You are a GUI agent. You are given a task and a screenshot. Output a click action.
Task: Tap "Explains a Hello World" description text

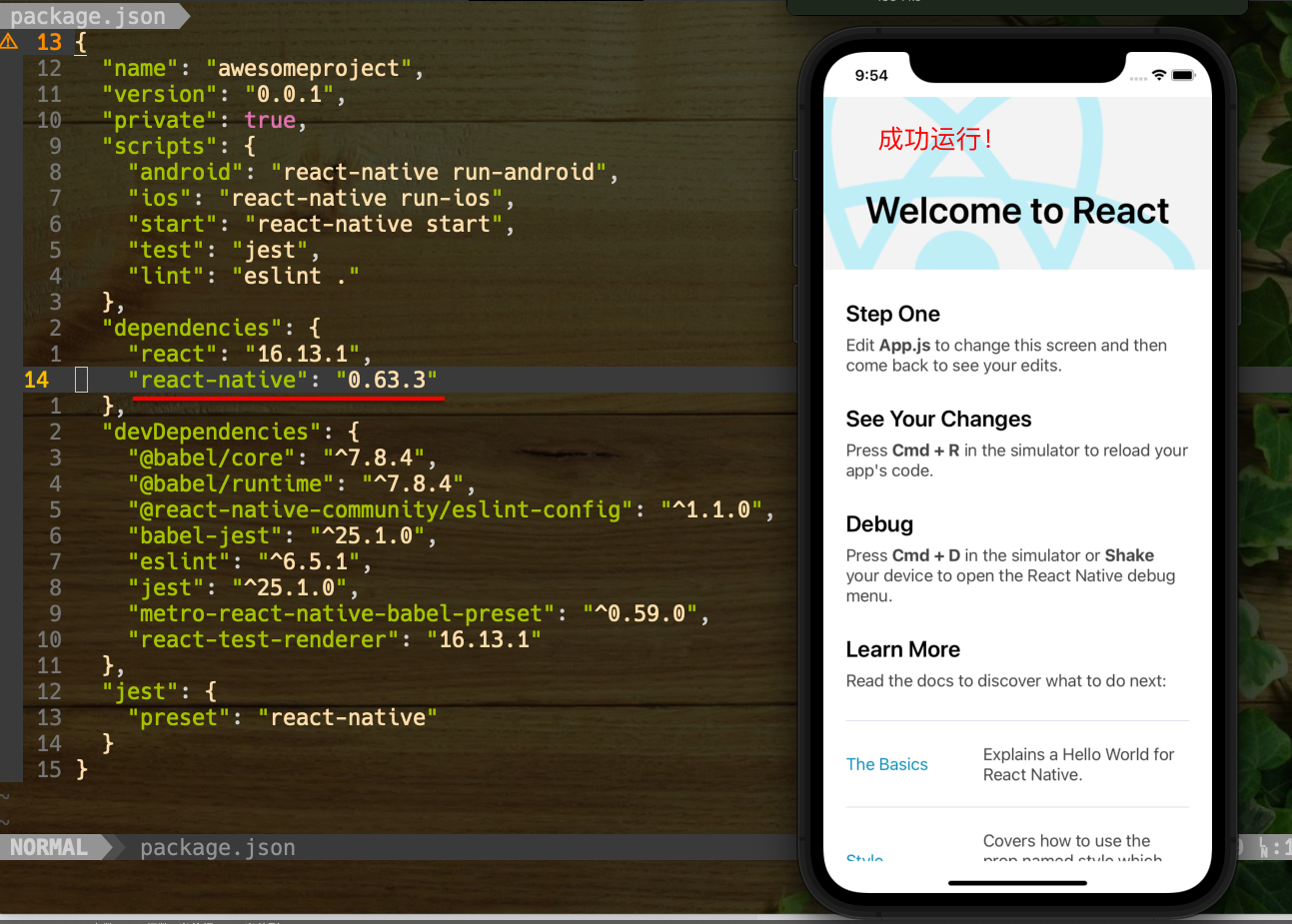click(x=1078, y=764)
